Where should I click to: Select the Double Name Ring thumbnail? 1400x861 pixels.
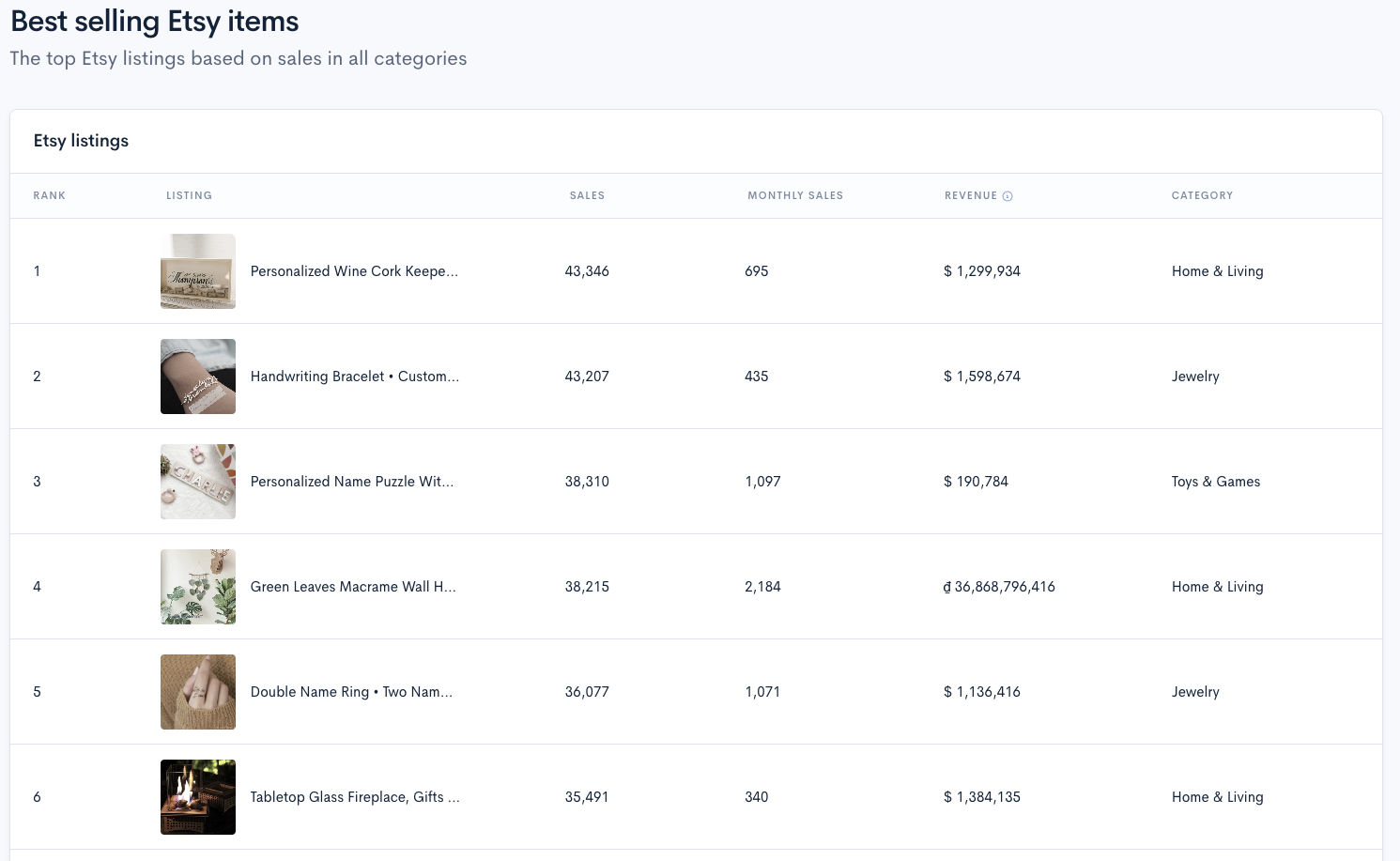(x=198, y=692)
